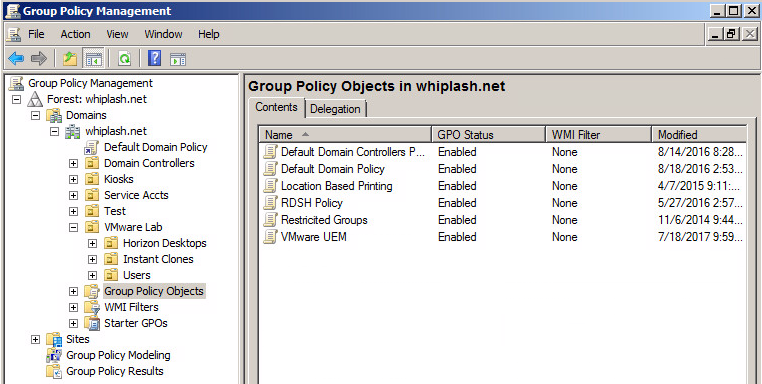Expand the Instant Clones OU

[x=92, y=260]
